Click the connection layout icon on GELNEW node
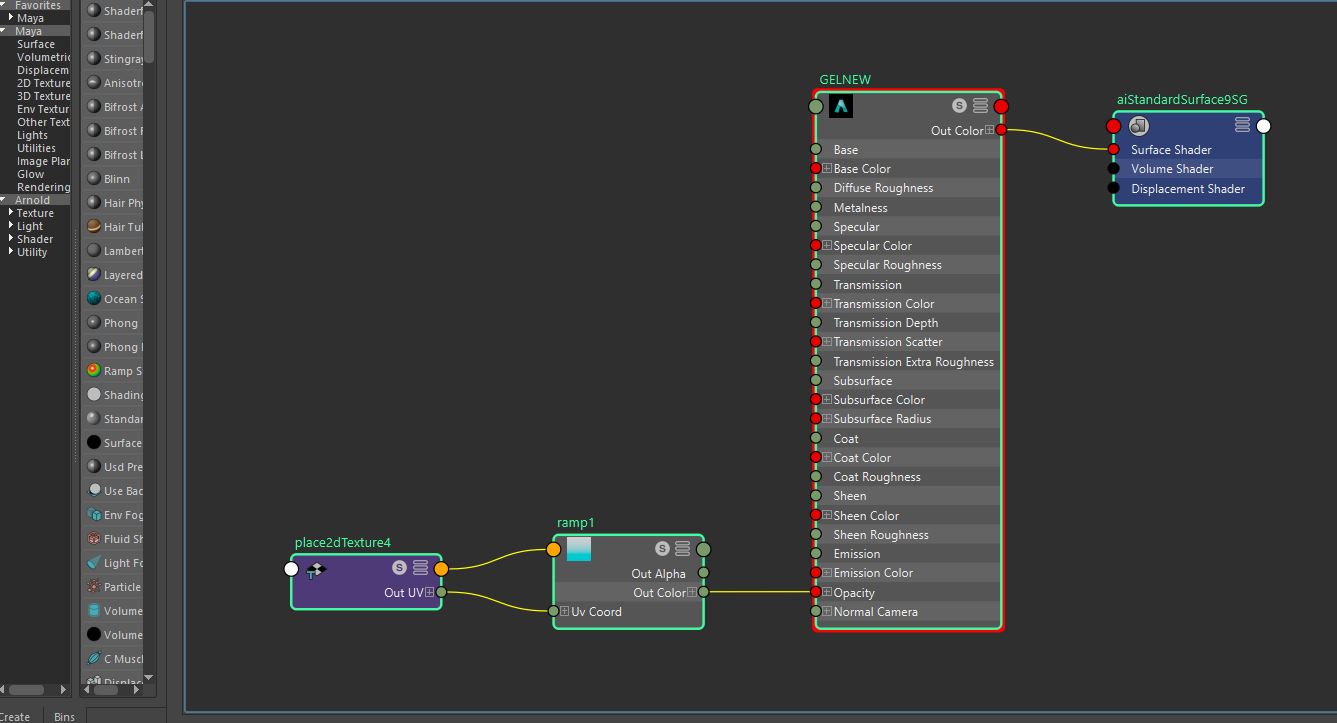1337x723 pixels. (x=979, y=104)
